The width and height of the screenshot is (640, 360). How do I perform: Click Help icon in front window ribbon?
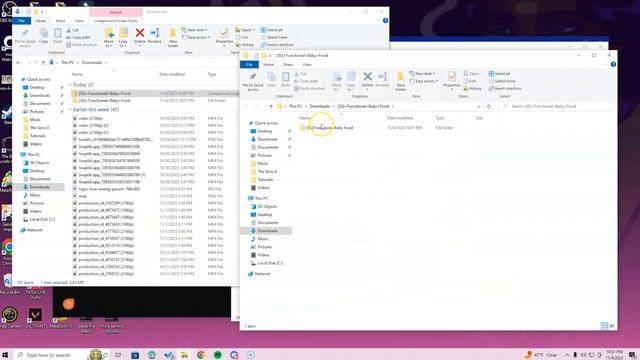click(x=613, y=64)
